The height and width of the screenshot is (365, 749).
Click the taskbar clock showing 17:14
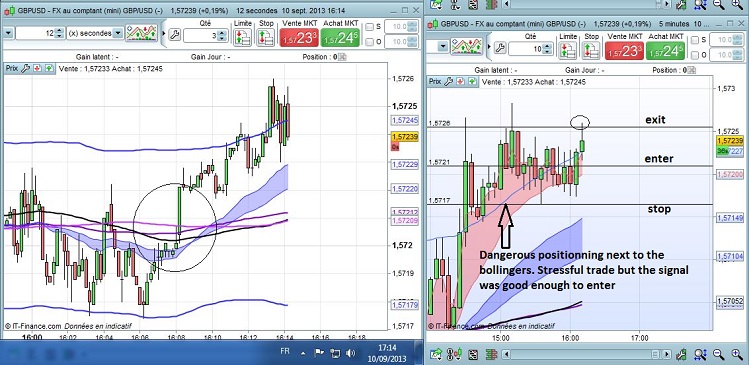(x=386, y=347)
